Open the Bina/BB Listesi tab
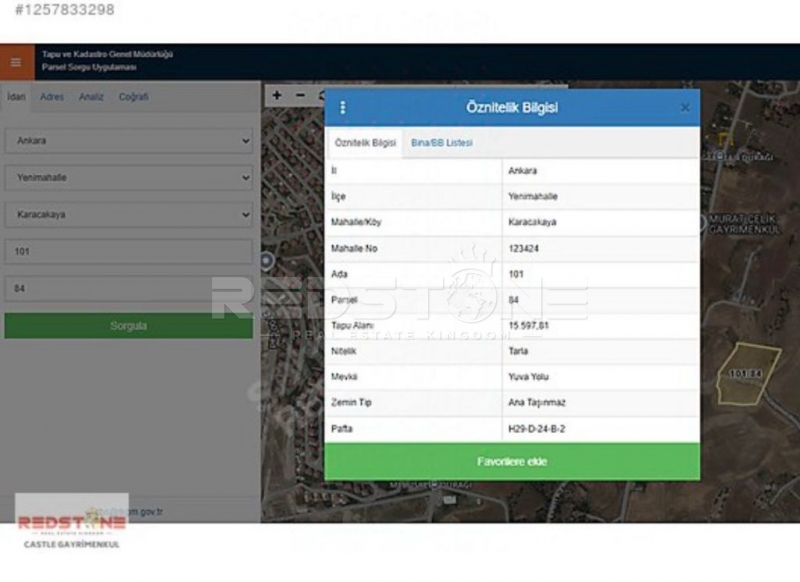The image size is (800, 582). click(441, 143)
